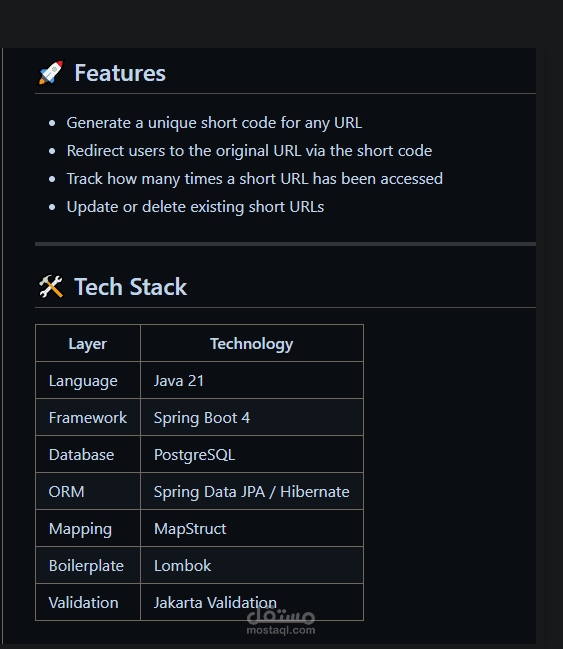This screenshot has width=563, height=649.
Task: Click the hammer and wrench emoji icon
Action: 51,286
